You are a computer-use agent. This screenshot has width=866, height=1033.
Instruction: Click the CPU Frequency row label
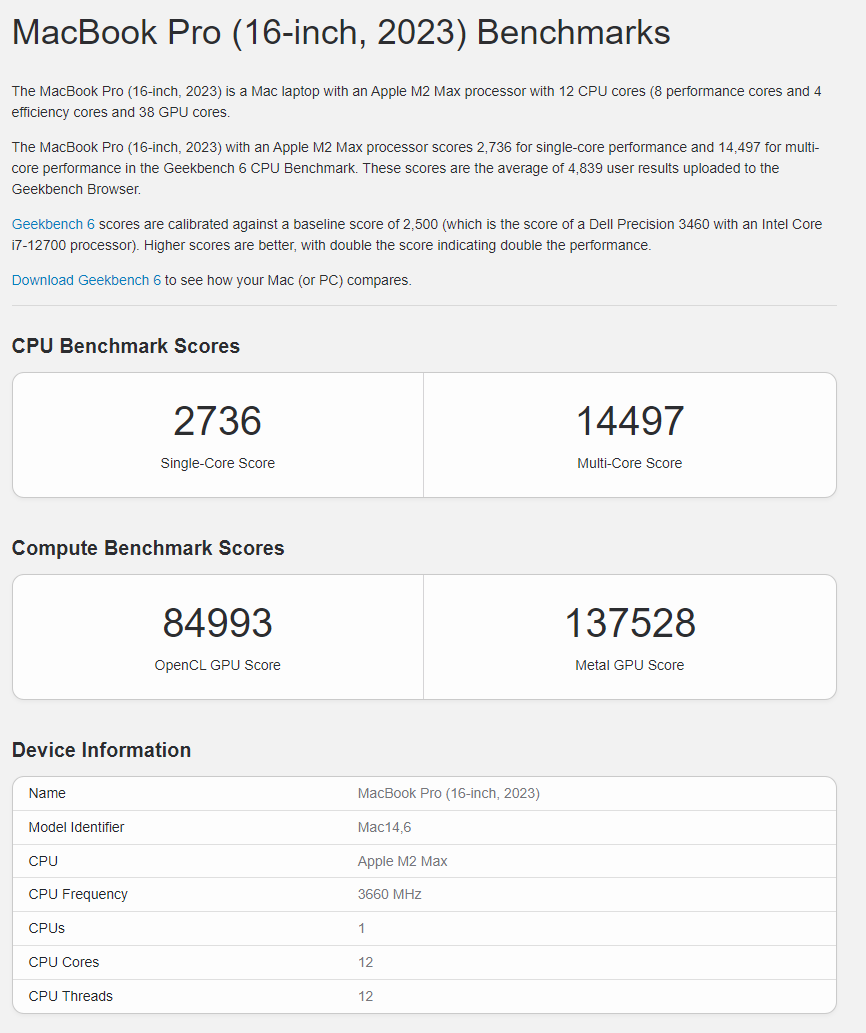tap(78, 895)
